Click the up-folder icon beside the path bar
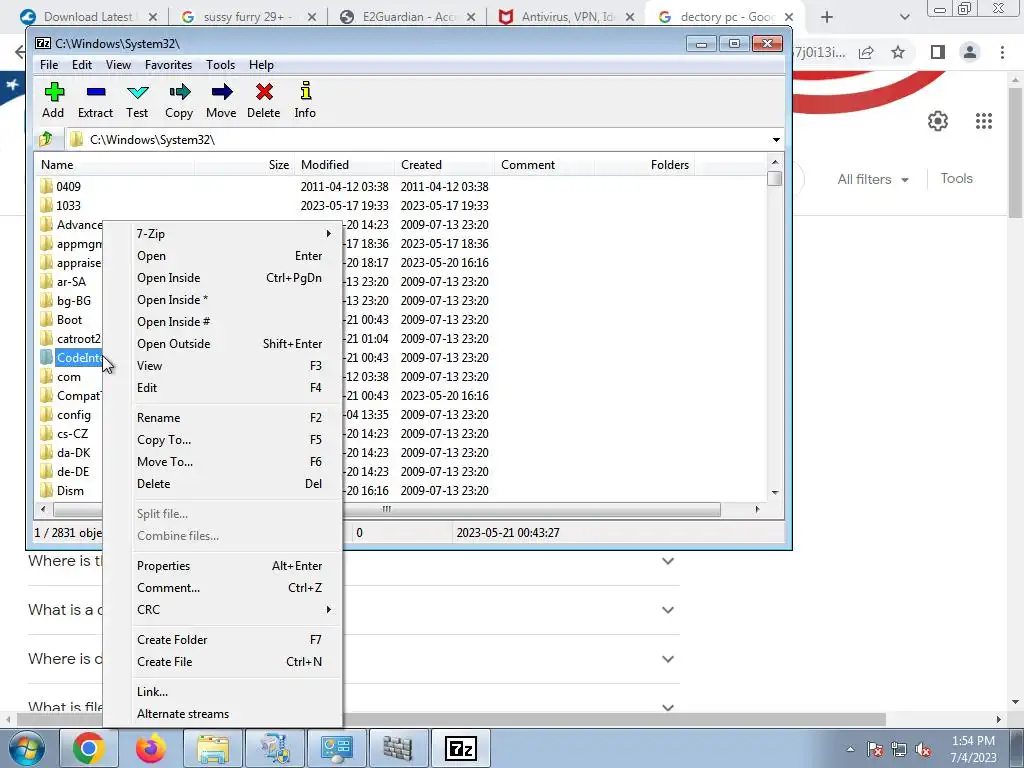 [46, 139]
